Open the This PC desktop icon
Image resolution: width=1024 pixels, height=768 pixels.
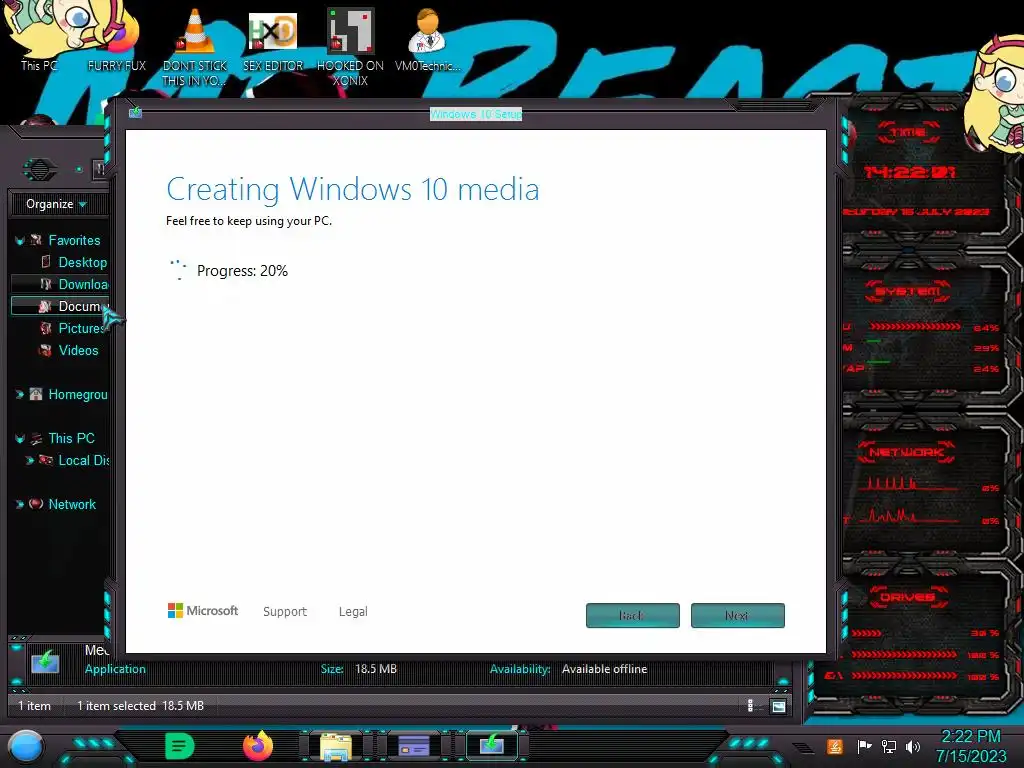click(39, 36)
